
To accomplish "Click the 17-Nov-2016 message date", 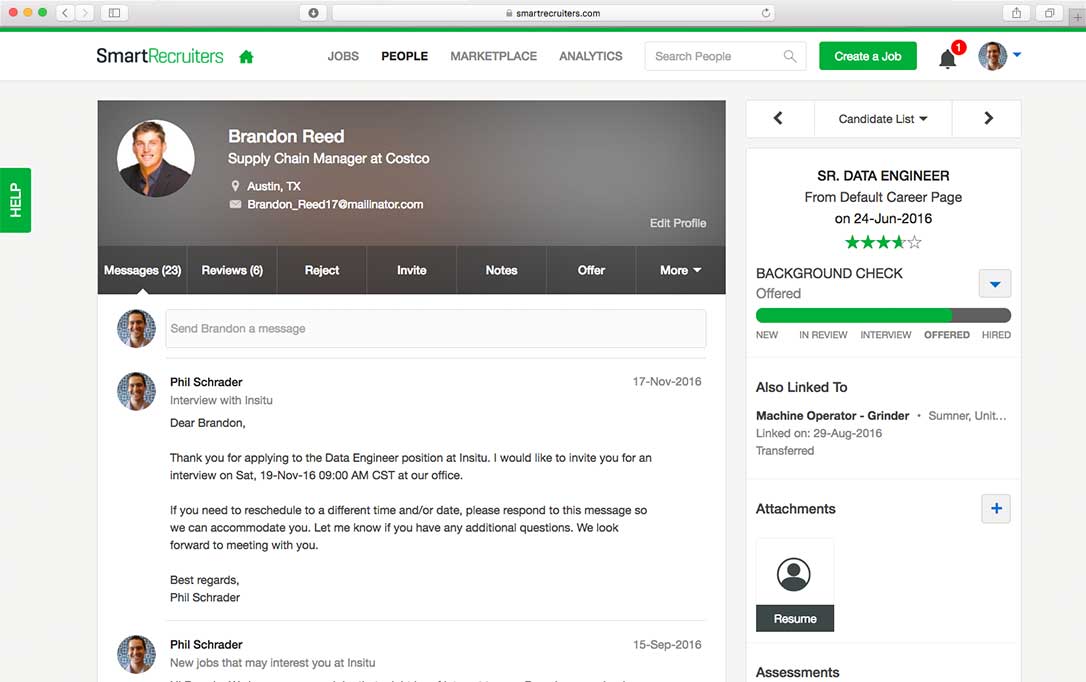I will pos(666,382).
